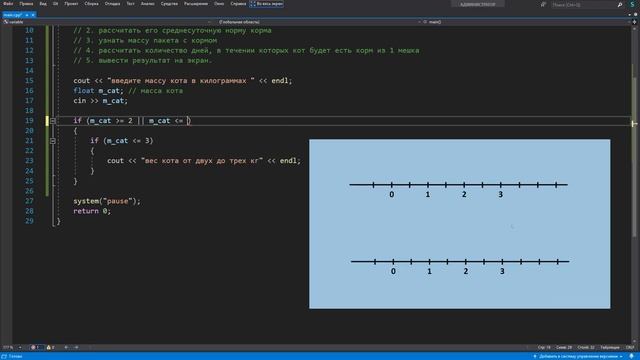Image resolution: width=640 pixels, height=360 pixels.
Task: Click the Во весь экран full-screen button
Action: pyautogui.click(x=267, y=4)
